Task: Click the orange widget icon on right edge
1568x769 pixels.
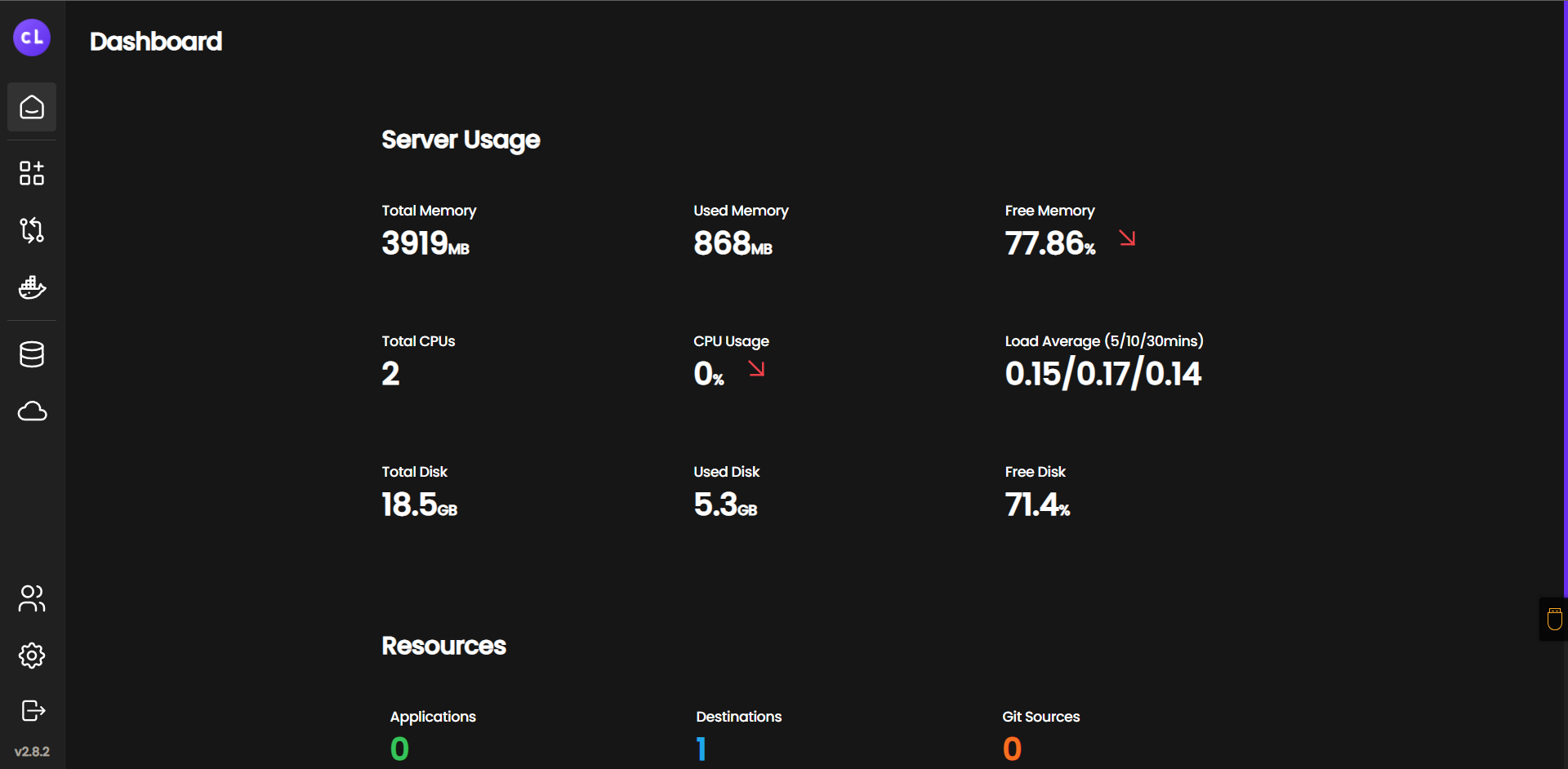Action: click(x=1554, y=620)
